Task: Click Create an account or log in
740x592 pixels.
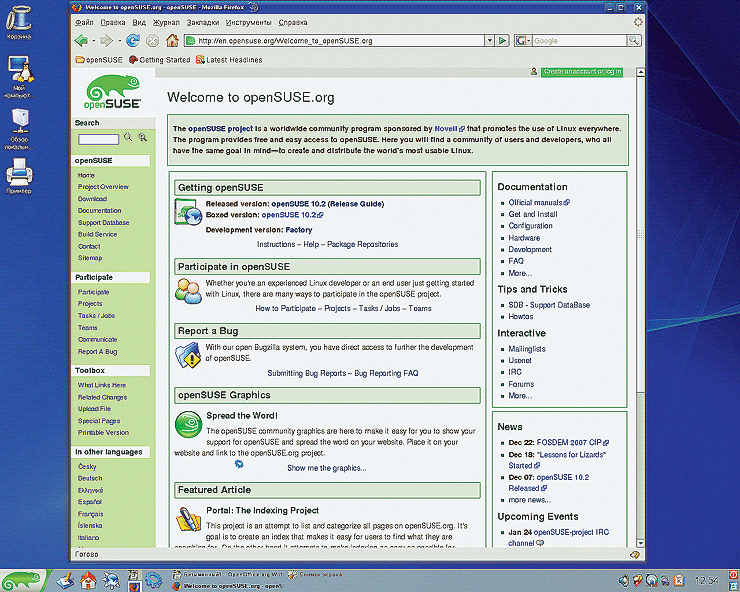Action: 582,72
